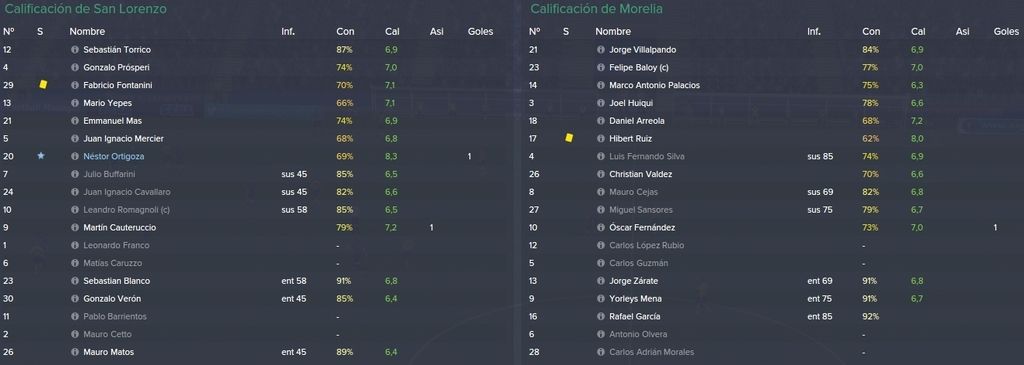Select info icon next to Hibert Ruiz
The height and width of the screenshot is (365, 1024).
click(x=601, y=138)
